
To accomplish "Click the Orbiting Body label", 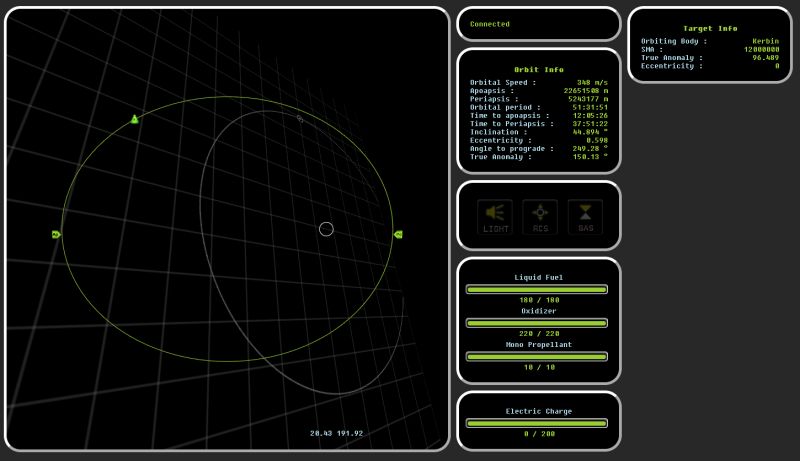I will point(674,41).
